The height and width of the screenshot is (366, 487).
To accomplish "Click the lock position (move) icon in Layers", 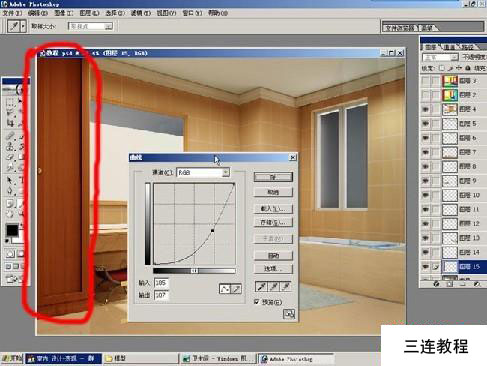I will coord(459,68).
